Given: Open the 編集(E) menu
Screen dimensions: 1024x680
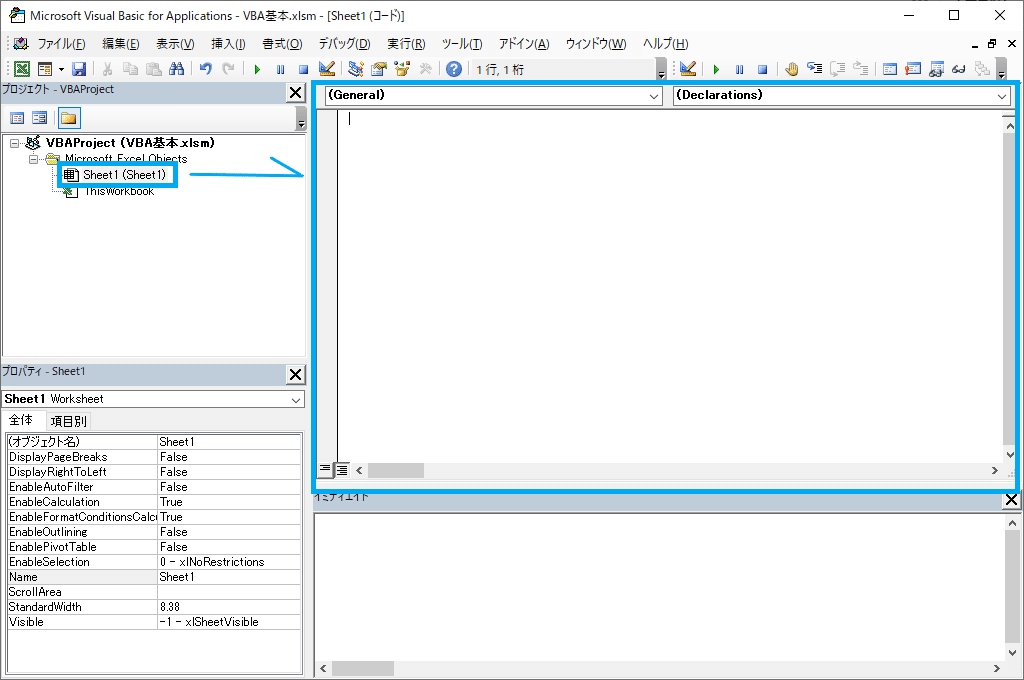Looking at the screenshot, I should pos(121,44).
